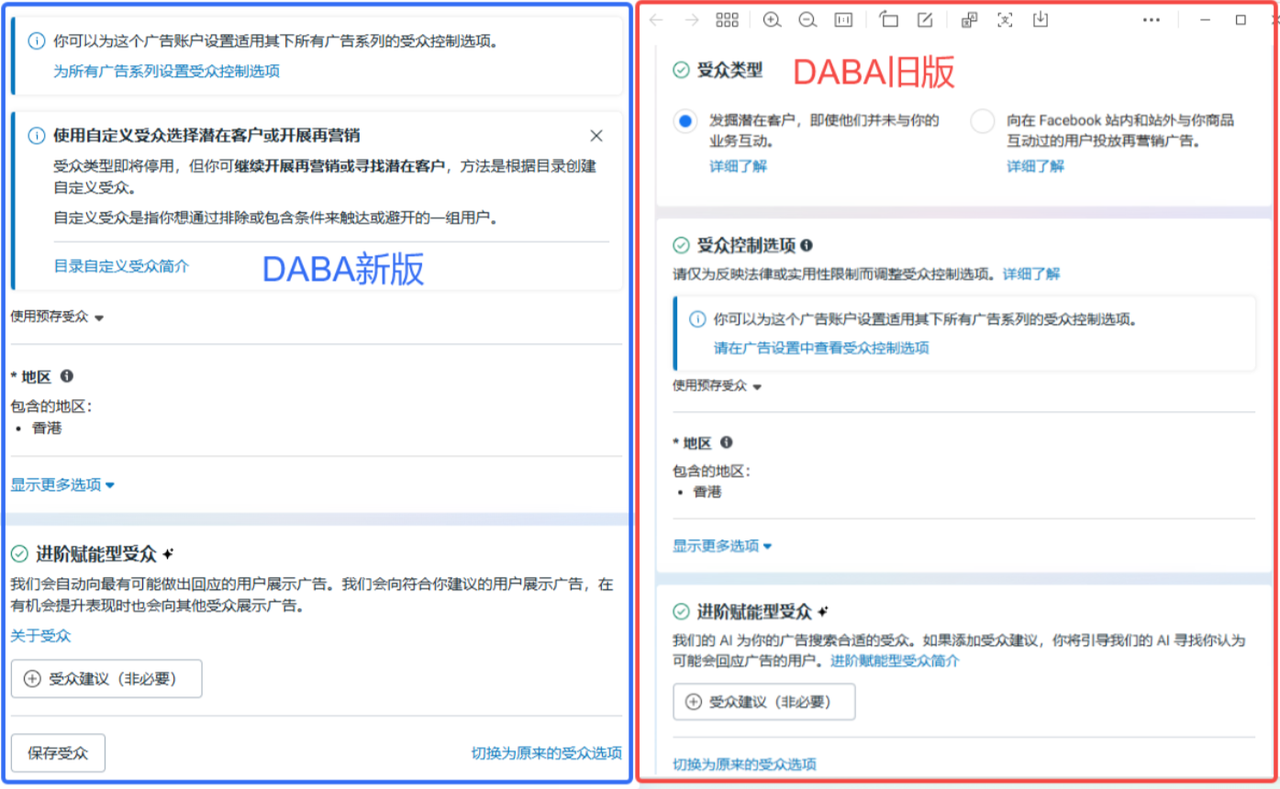Open 使用预存受众 dropdown in DABA新版 panel
This screenshot has width=1280, height=789.
click(x=58, y=317)
